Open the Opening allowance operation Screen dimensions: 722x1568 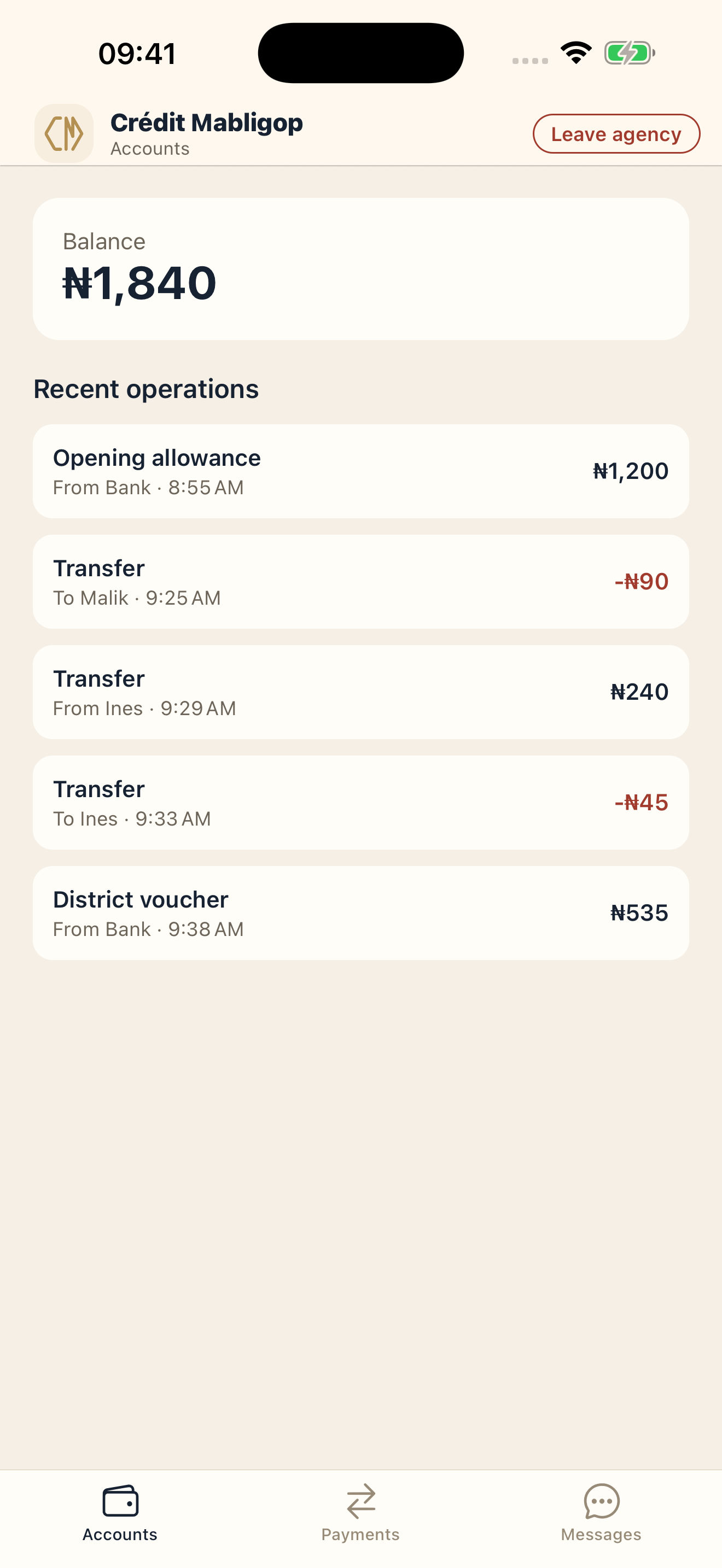[x=360, y=471]
